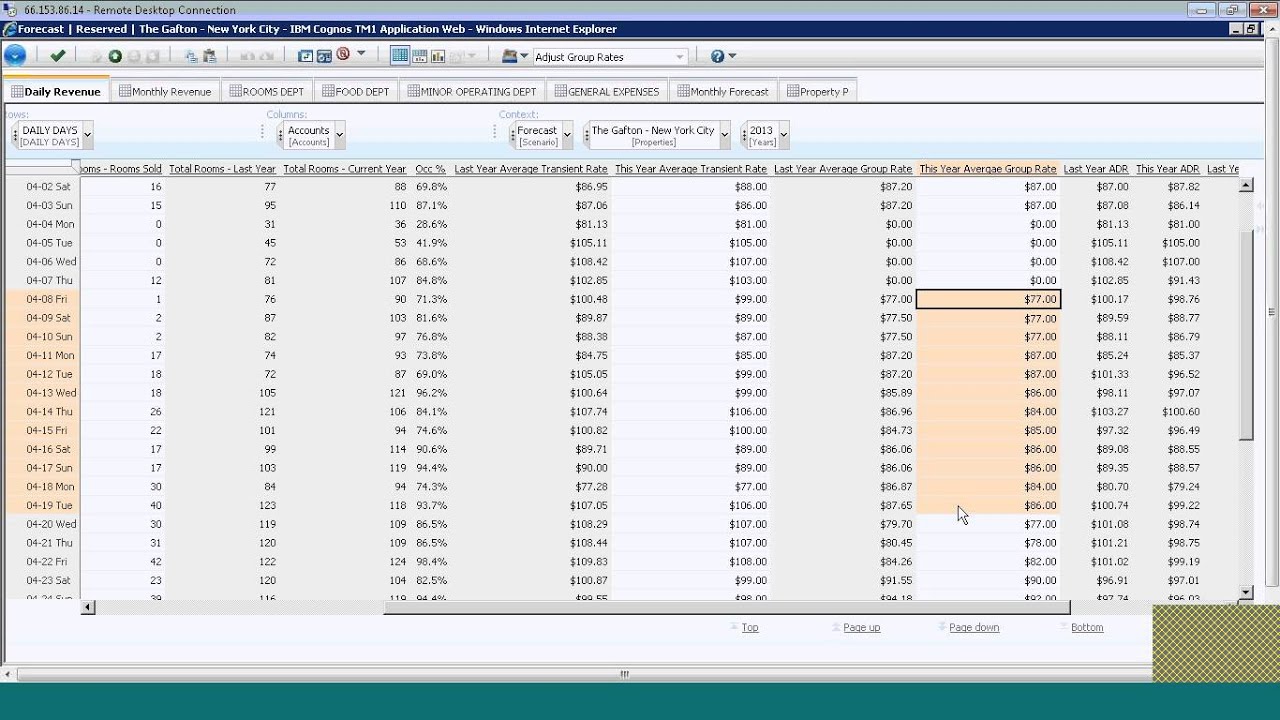
Task: Click the red circular recalculate icon
Action: click(x=343, y=54)
